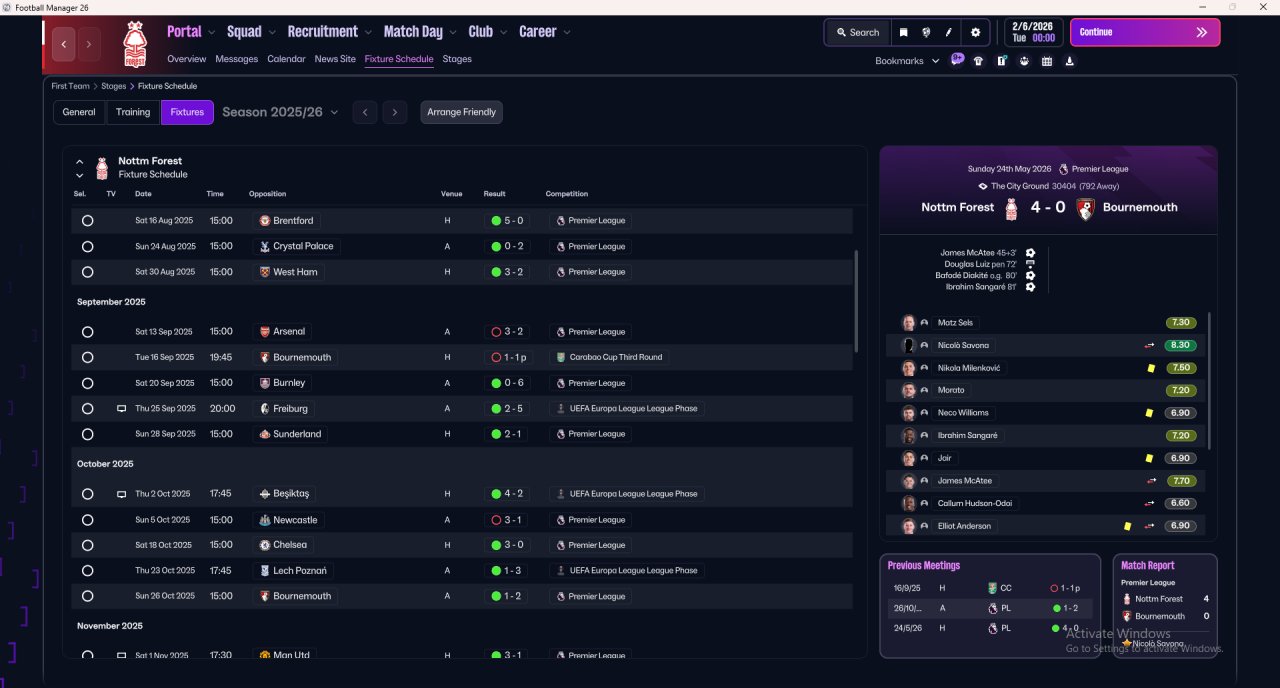Viewport: 1280px width, 688px height.
Task: Click the world head icon in top toolbar
Action: 926,32
